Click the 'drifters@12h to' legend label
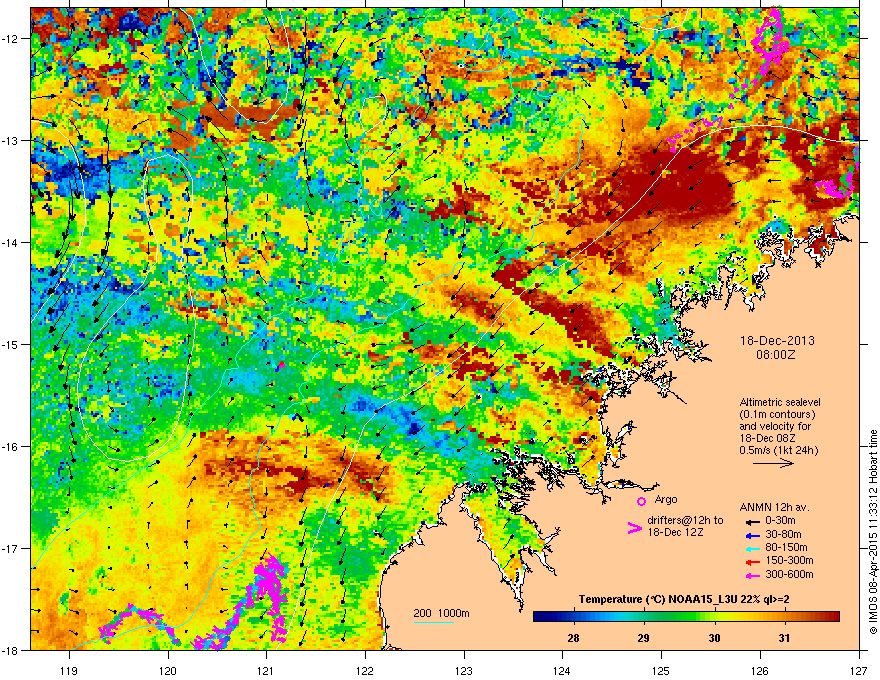This screenshot has width=880, height=680. (x=685, y=521)
